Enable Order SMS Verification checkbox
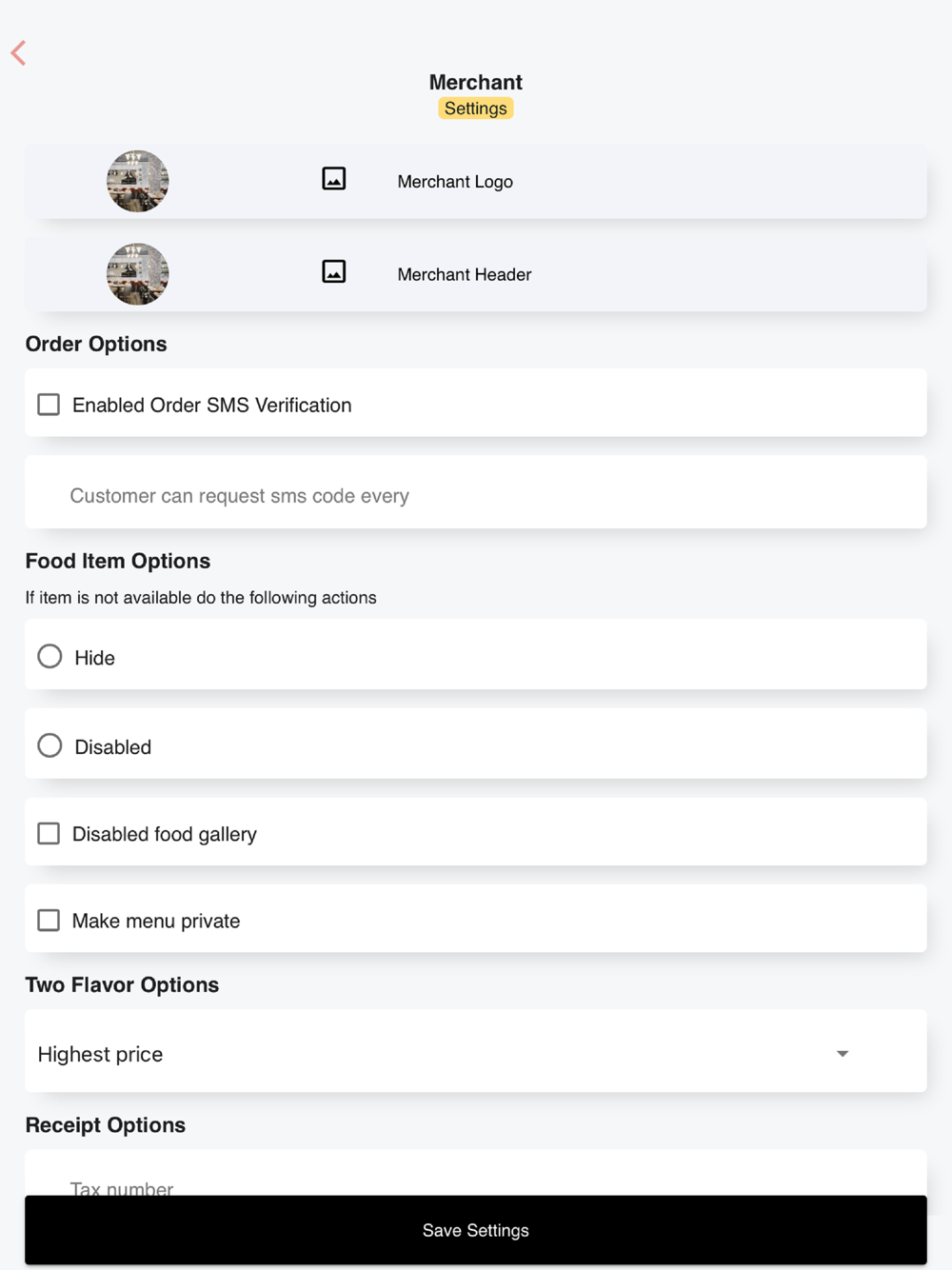952x1270 pixels. pos(49,405)
